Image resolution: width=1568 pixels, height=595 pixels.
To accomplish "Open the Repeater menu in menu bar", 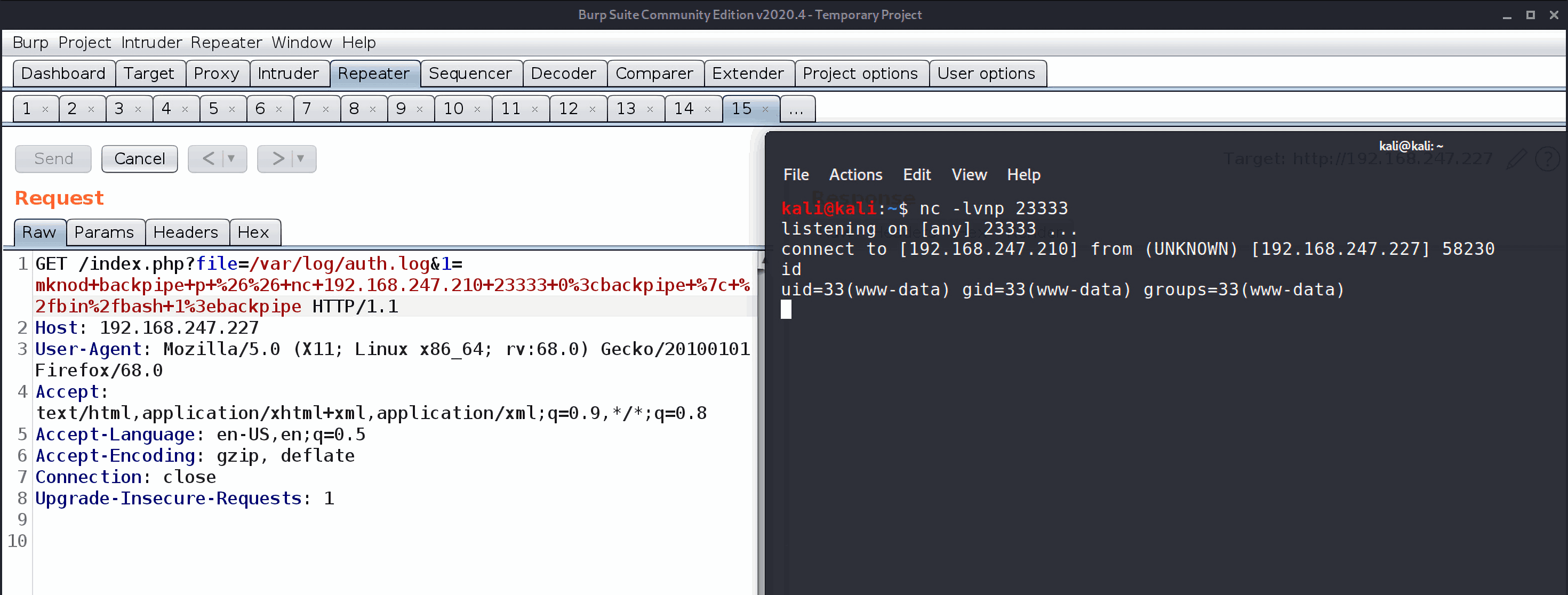I will 227,43.
